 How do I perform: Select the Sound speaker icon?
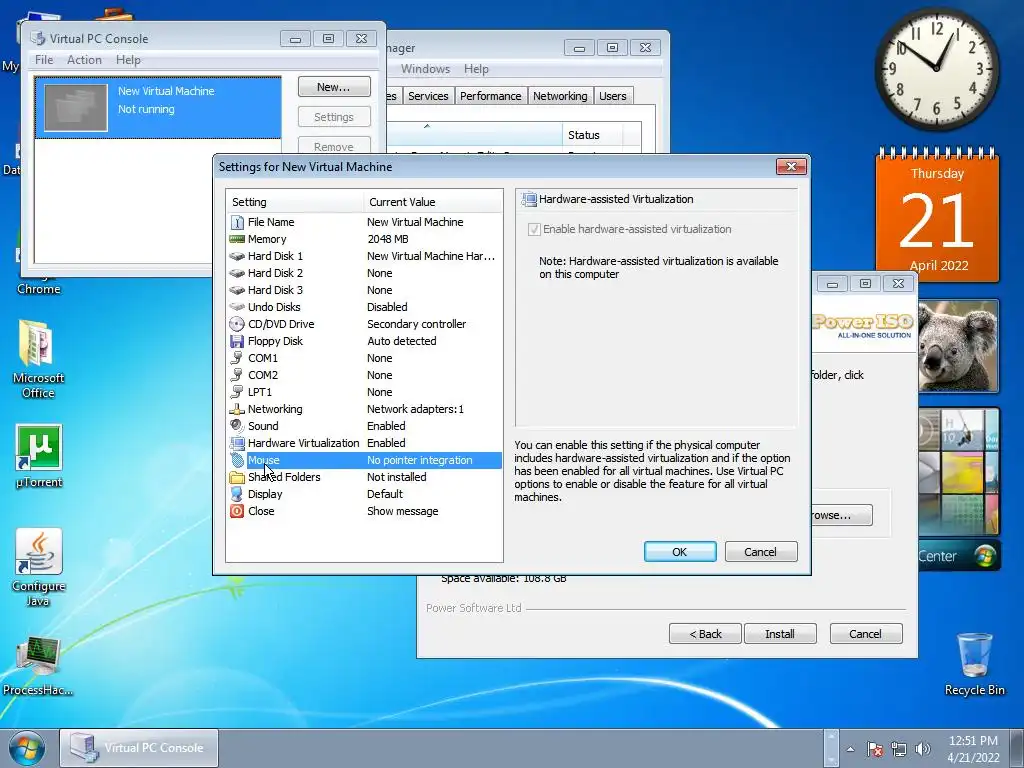(237, 426)
